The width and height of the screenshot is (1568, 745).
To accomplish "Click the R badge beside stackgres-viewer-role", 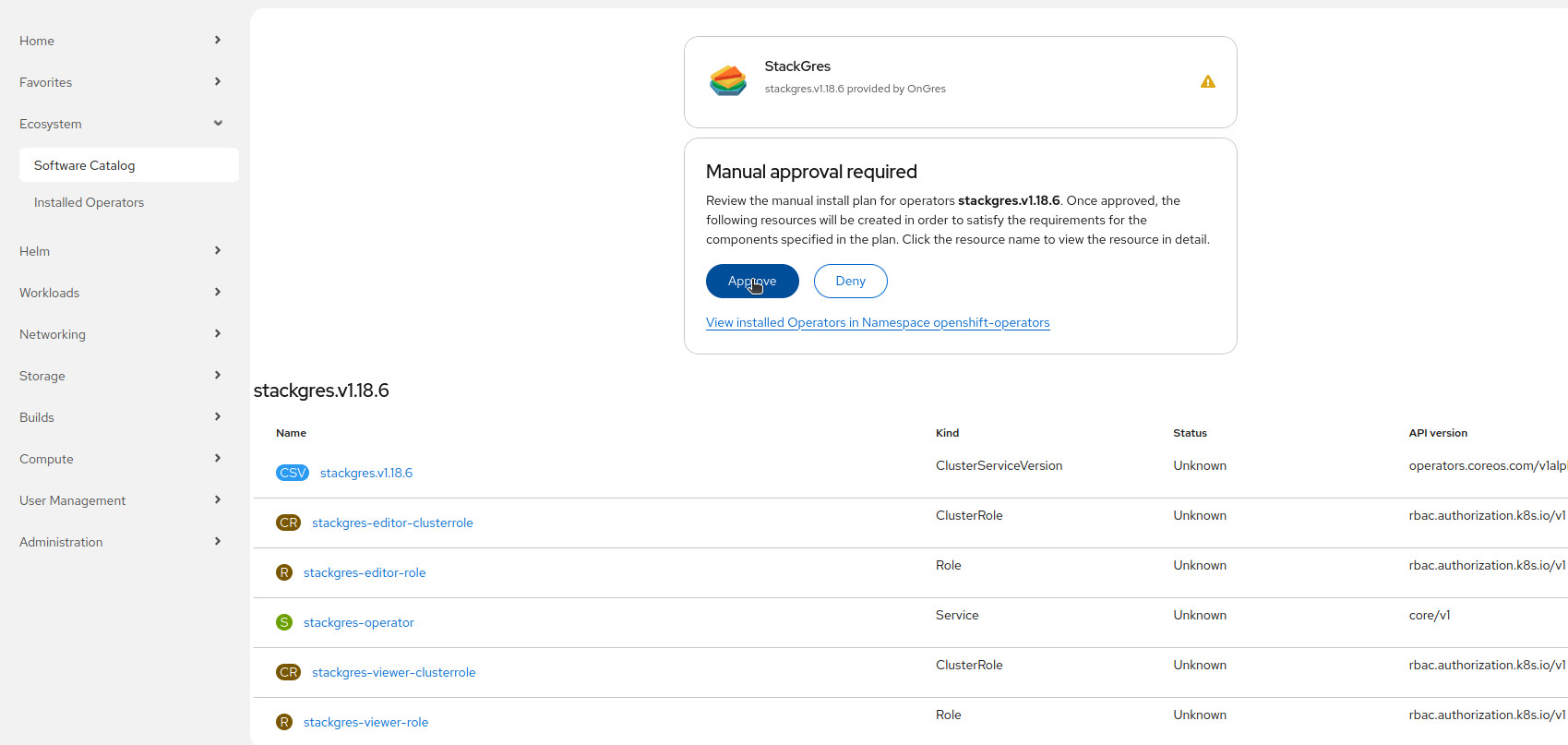I will tap(284, 722).
